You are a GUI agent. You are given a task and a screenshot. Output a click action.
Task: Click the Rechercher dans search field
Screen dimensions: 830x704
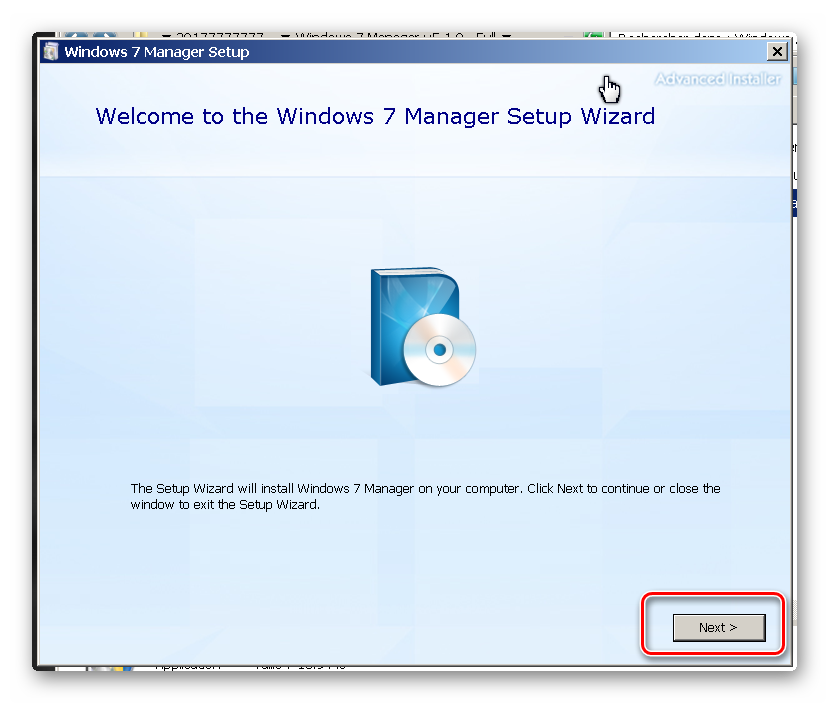pos(700,36)
